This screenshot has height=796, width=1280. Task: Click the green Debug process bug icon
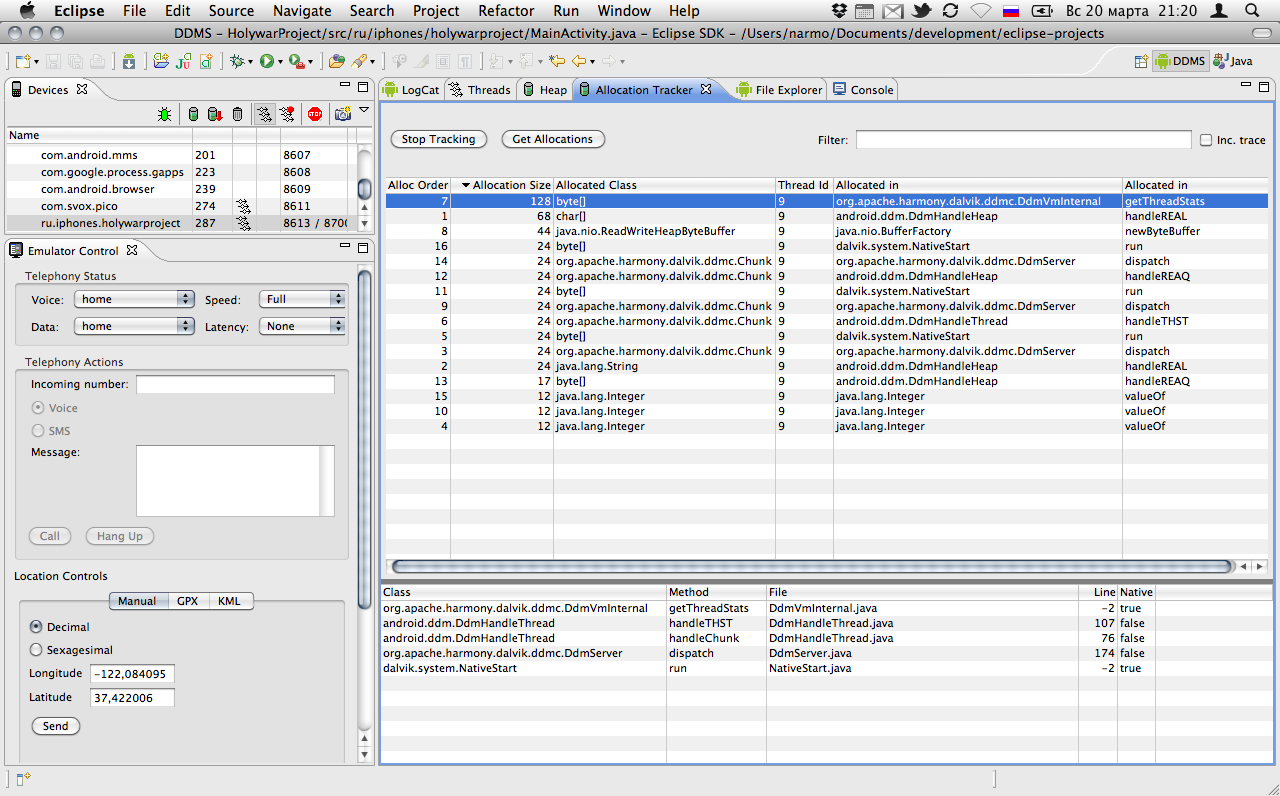pyautogui.click(x=164, y=114)
